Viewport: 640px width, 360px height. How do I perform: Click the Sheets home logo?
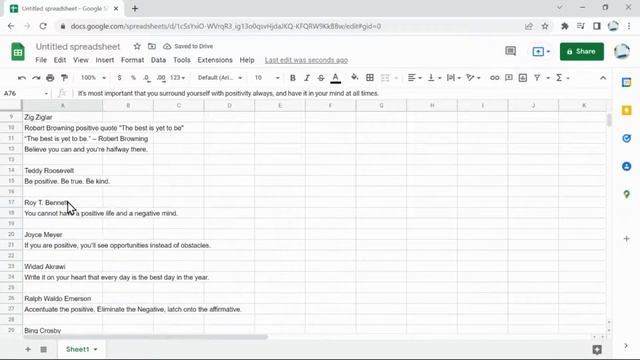pos(18,52)
